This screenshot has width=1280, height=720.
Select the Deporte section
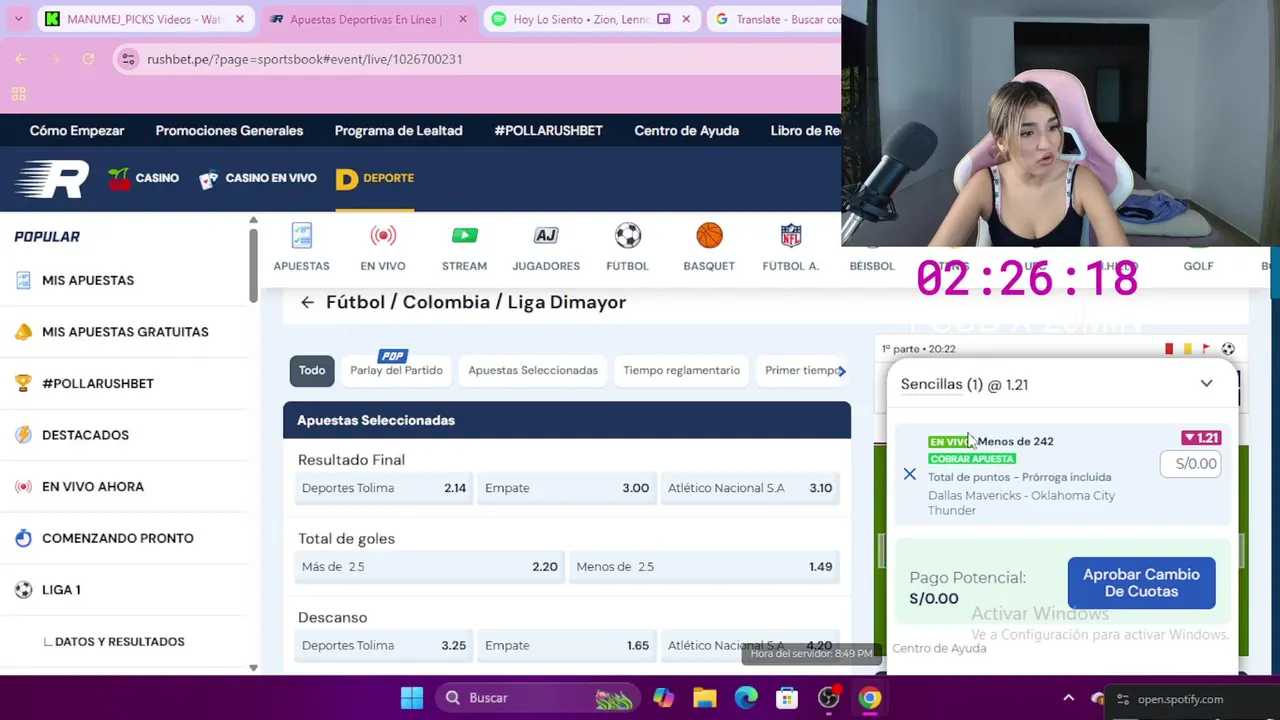pos(375,179)
